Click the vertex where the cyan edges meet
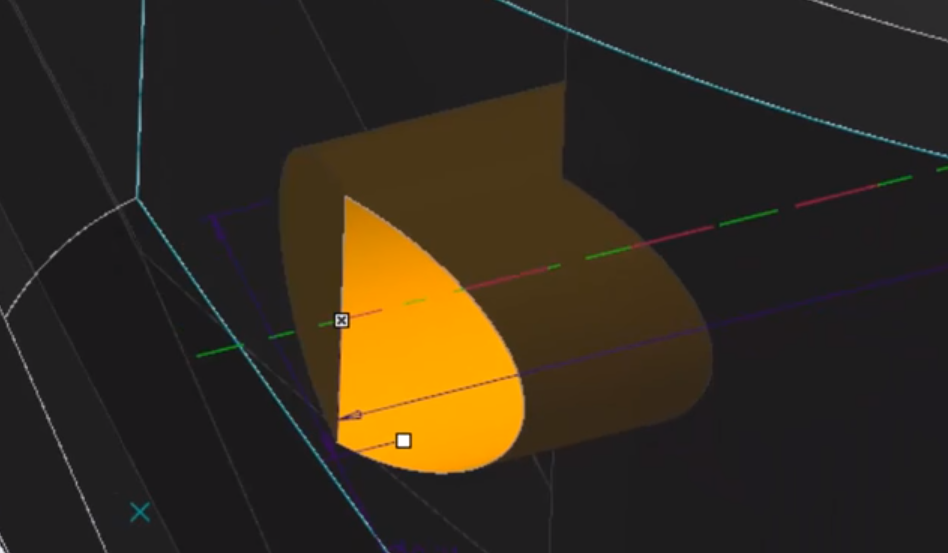 137,199
